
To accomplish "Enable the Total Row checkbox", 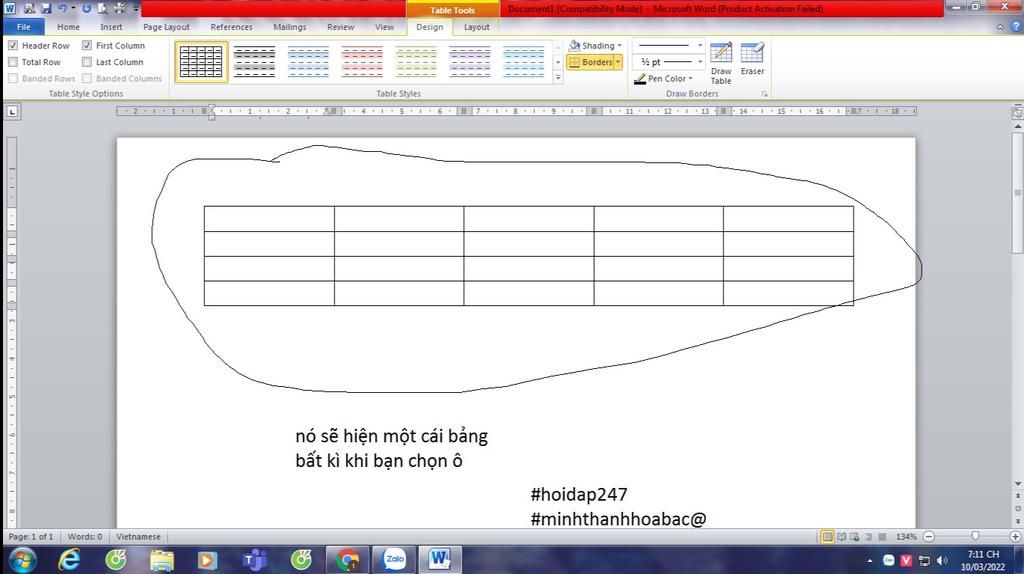I will (x=13, y=61).
